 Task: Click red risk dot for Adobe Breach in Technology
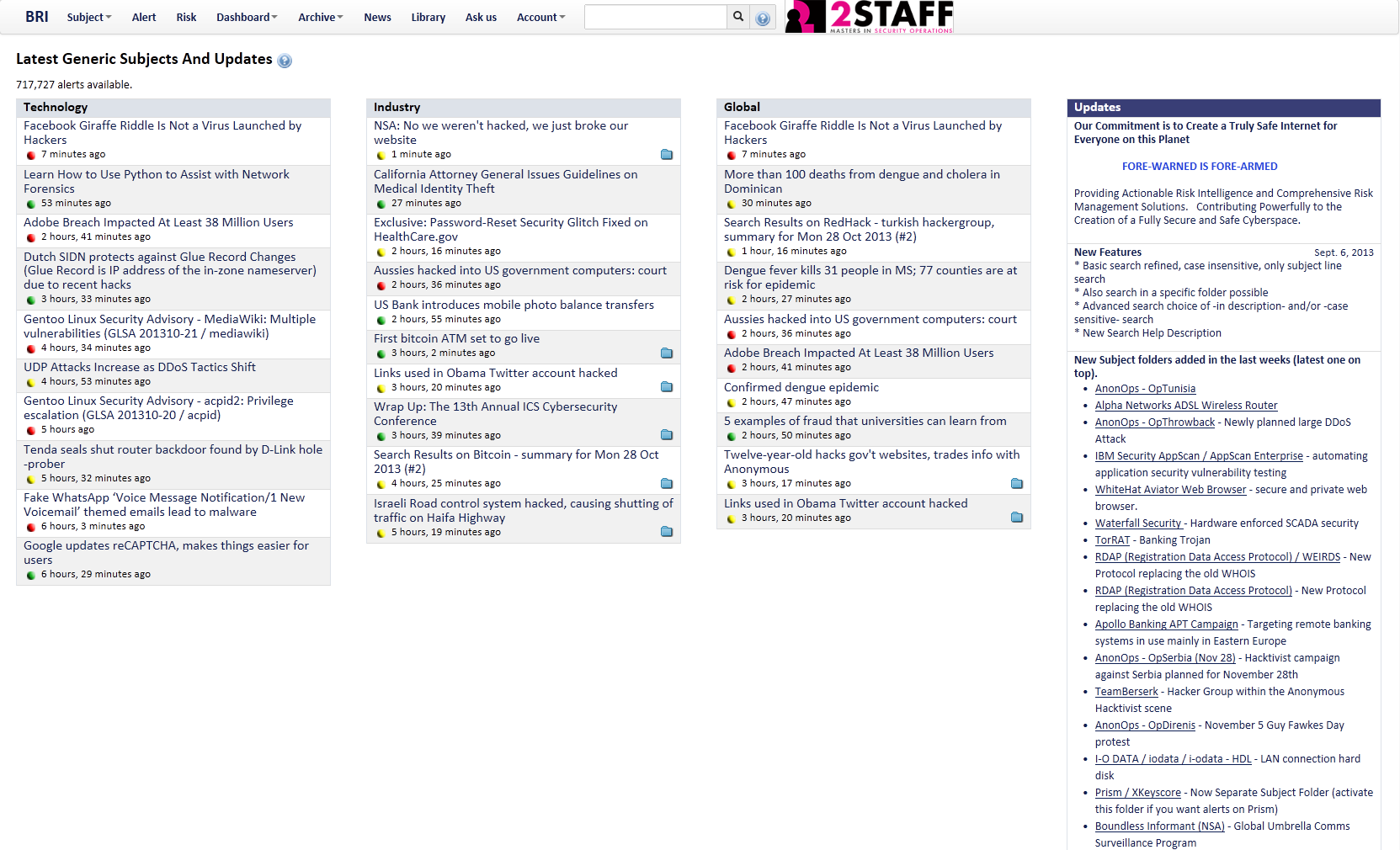[31, 238]
